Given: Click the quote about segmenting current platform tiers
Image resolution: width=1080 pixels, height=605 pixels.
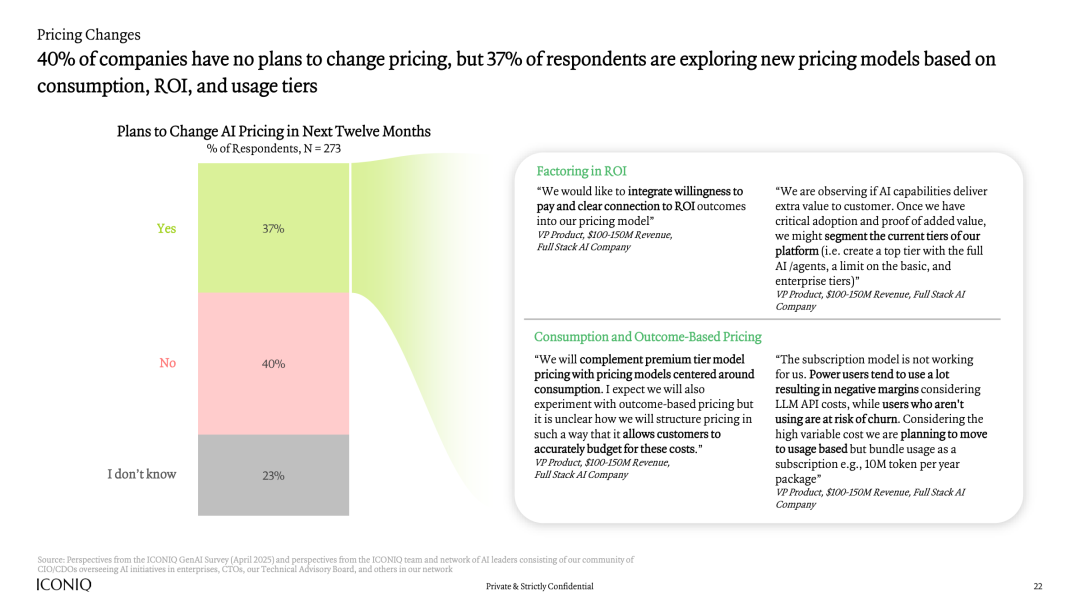Looking at the screenshot, I should point(882,236).
